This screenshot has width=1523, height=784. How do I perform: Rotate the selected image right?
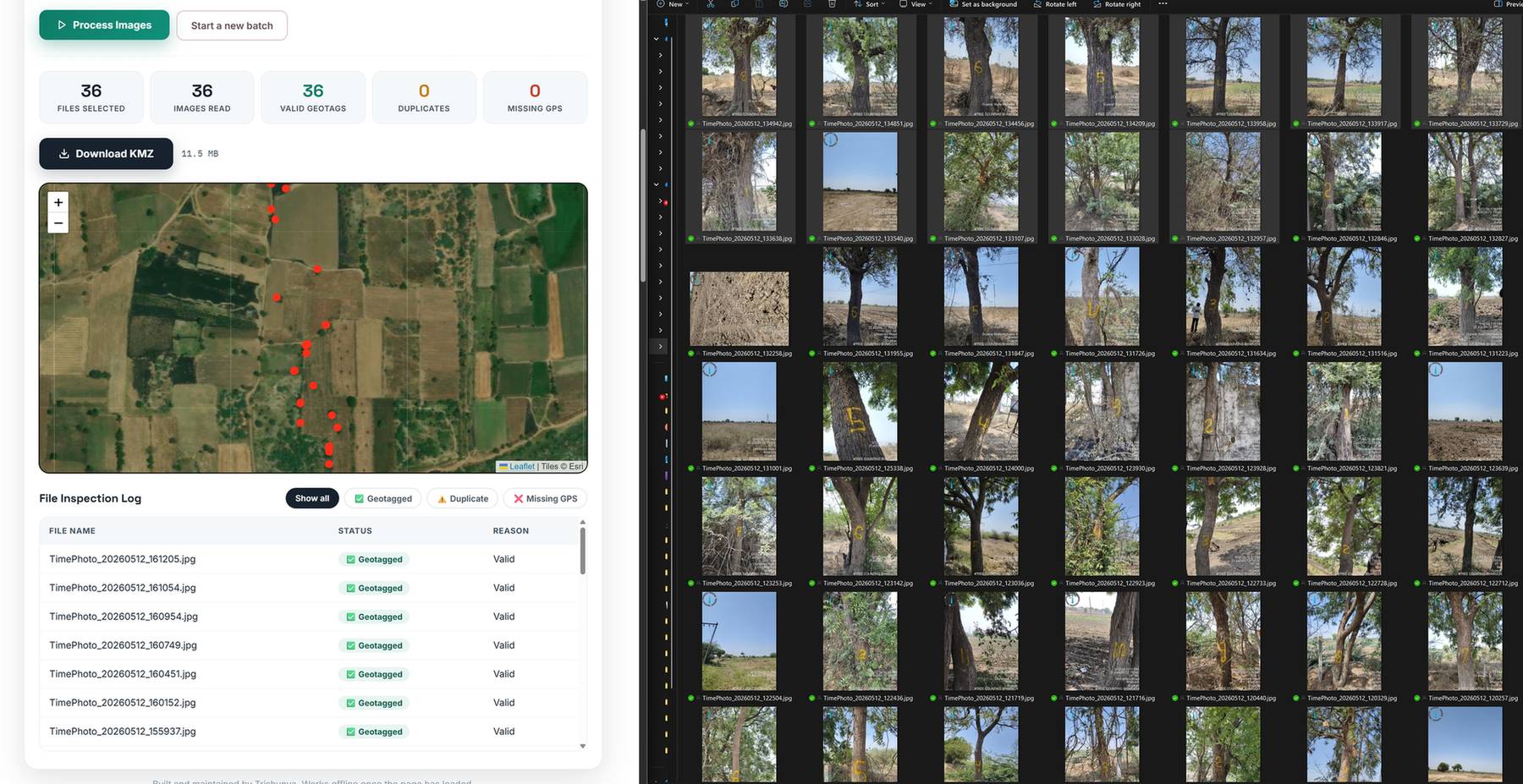(1117, 4)
